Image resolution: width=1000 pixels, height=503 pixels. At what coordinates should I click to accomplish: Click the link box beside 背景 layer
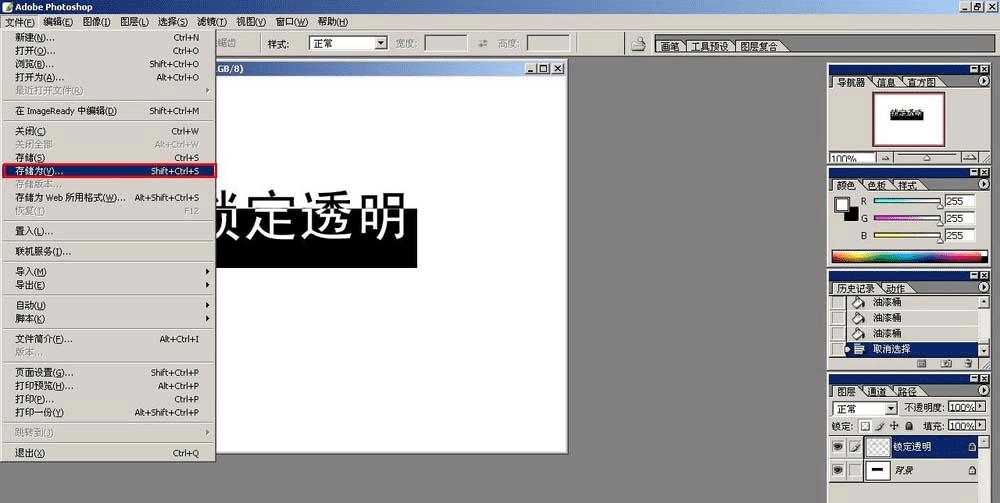tap(855, 470)
